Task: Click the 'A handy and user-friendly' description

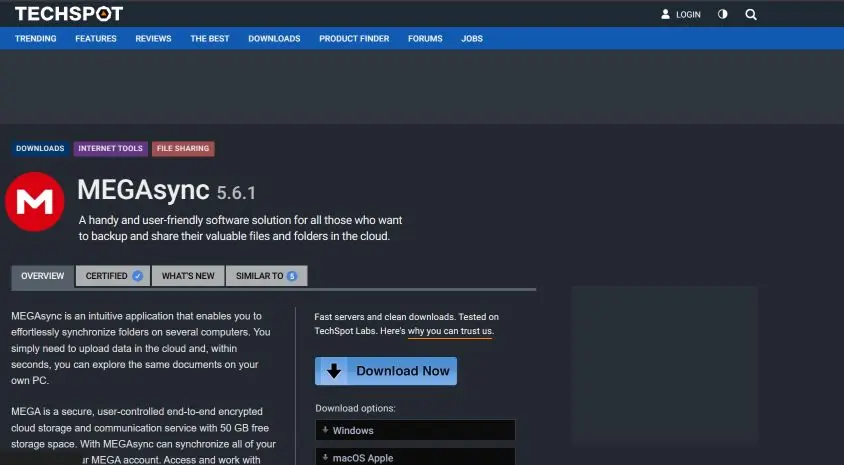Action: point(241,228)
